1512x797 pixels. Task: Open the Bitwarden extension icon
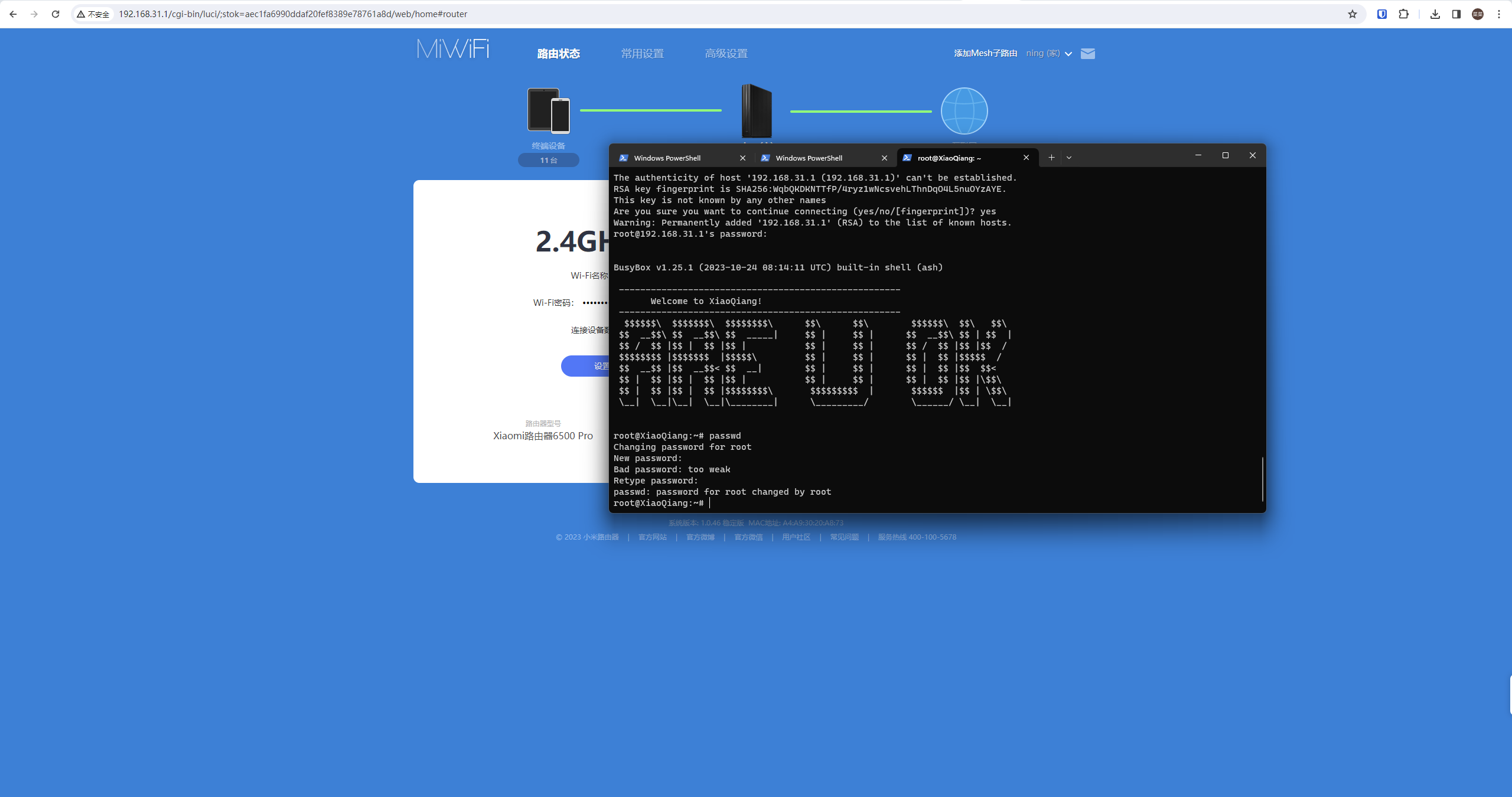[1382, 14]
